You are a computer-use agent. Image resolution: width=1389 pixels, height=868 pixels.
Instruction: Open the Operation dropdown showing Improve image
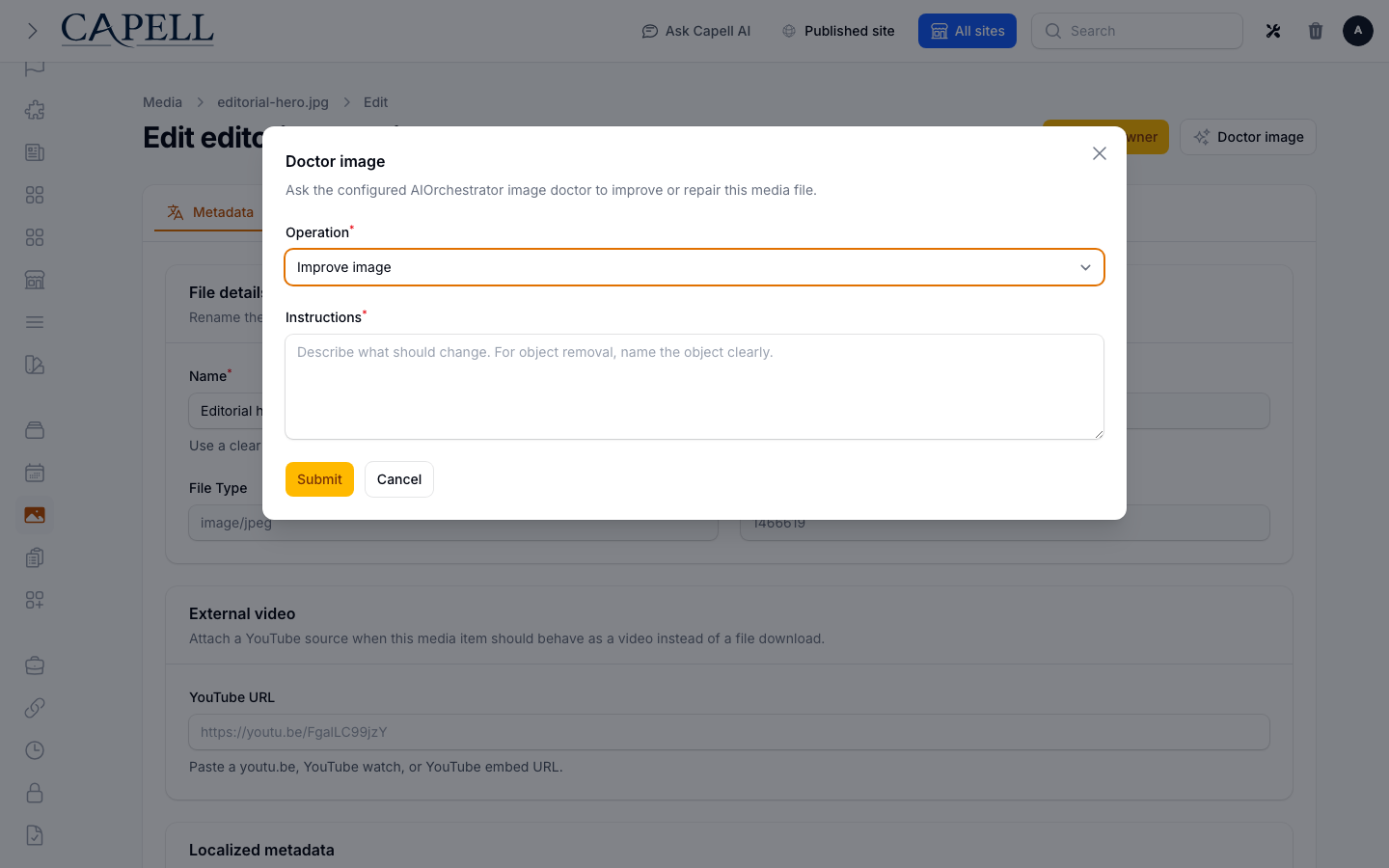click(x=694, y=267)
